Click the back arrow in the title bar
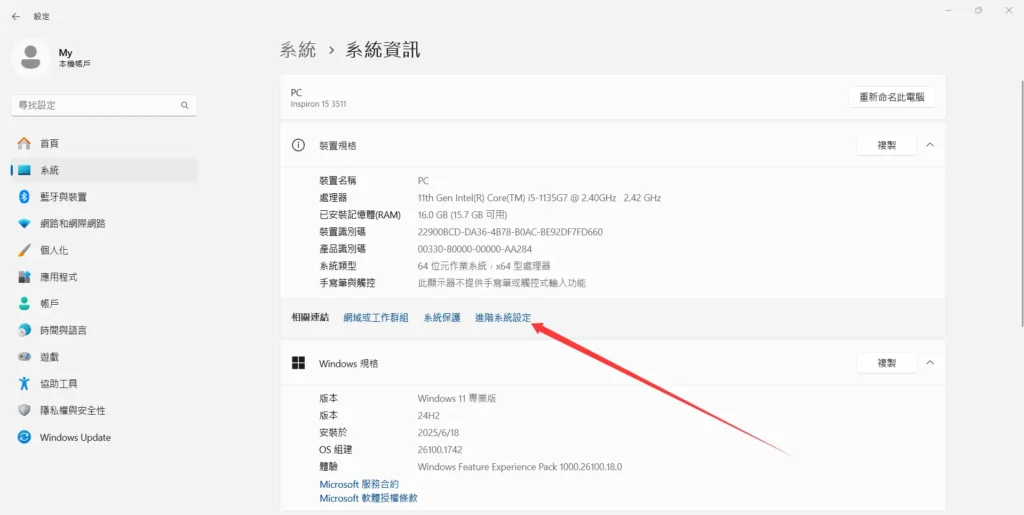1024x515 pixels. point(16,16)
